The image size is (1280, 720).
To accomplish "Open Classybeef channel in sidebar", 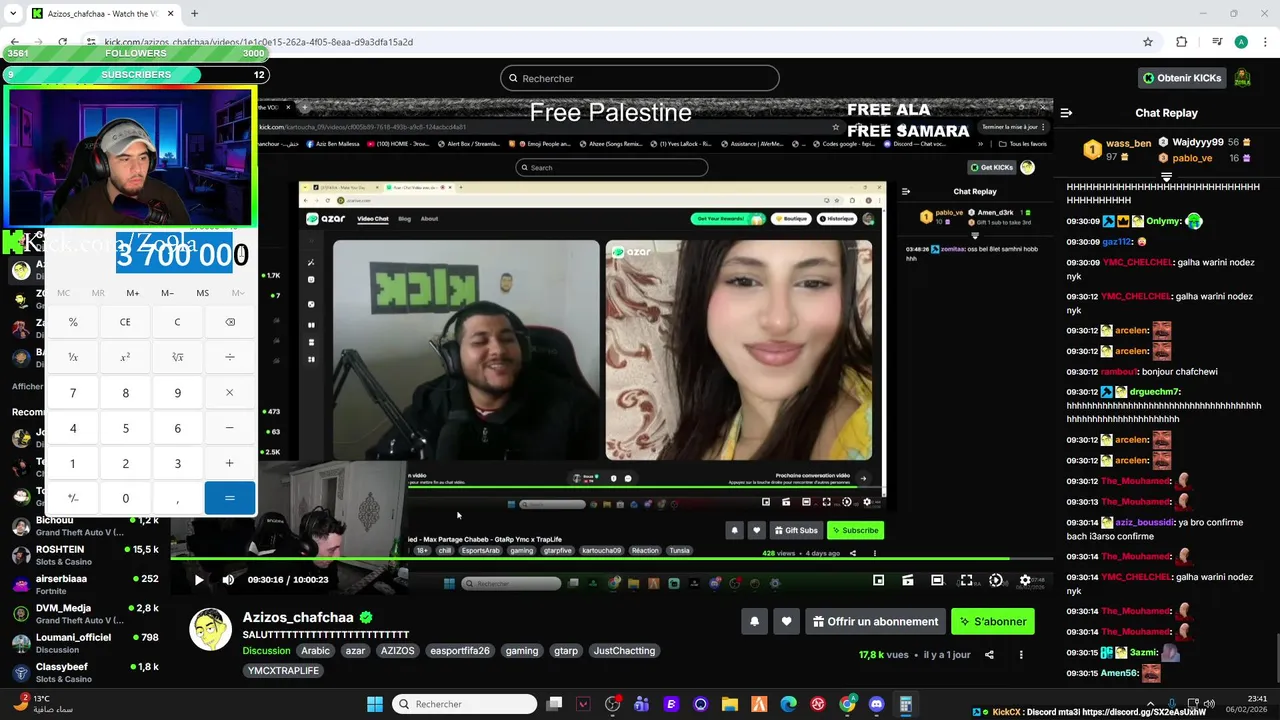I will (x=85, y=672).
